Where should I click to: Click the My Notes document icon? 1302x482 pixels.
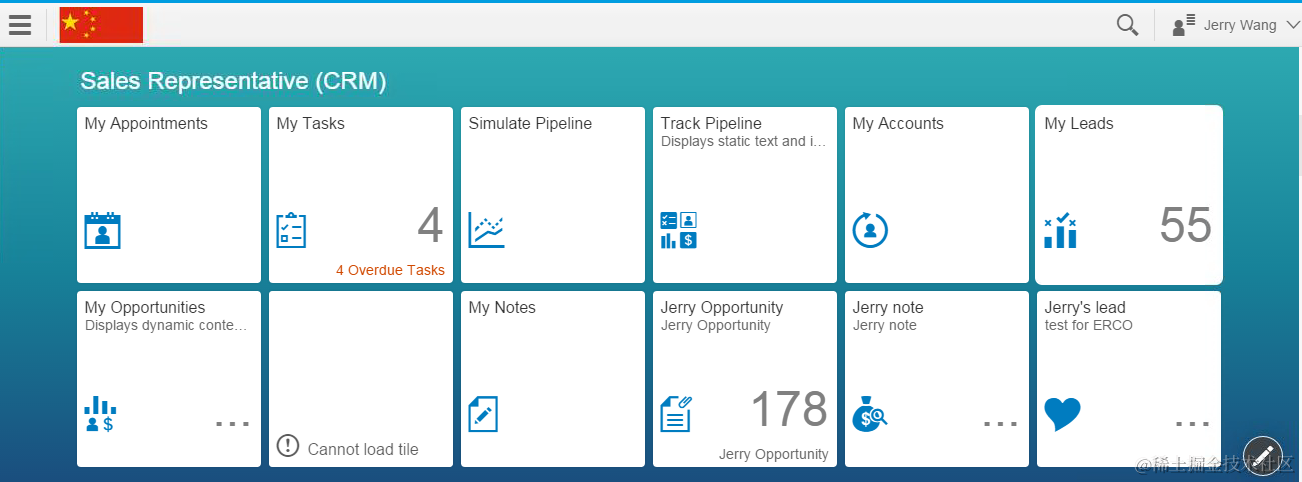[483, 414]
